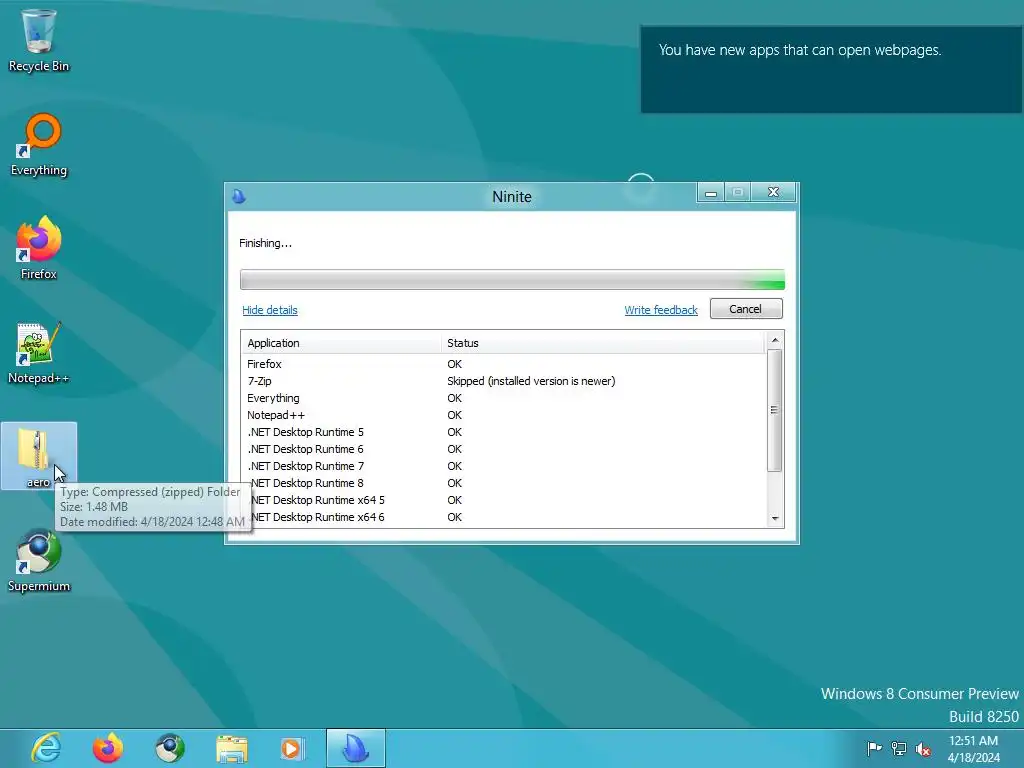Select the Firefox desktop shortcut
Screen dimensions: 1024x768
(39, 249)
